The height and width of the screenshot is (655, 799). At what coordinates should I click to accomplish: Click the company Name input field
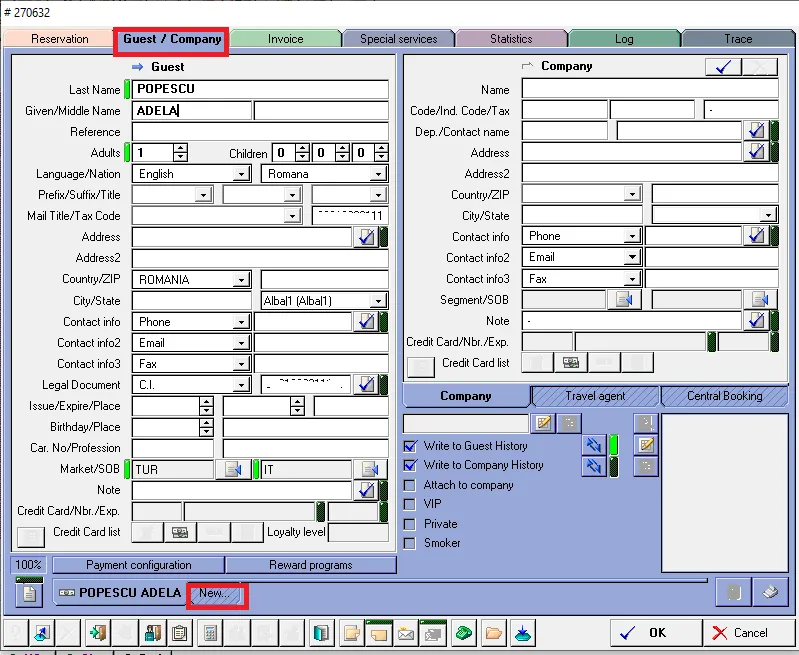click(650, 89)
